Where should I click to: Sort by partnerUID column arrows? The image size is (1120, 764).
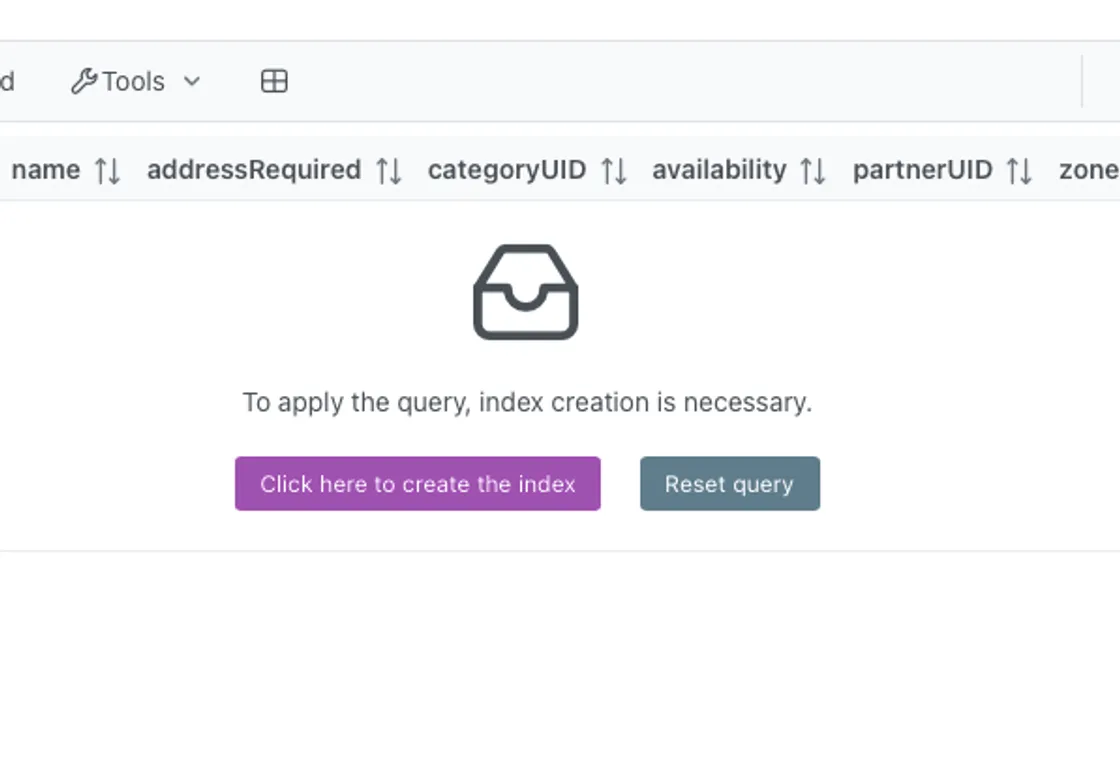pos(1019,171)
